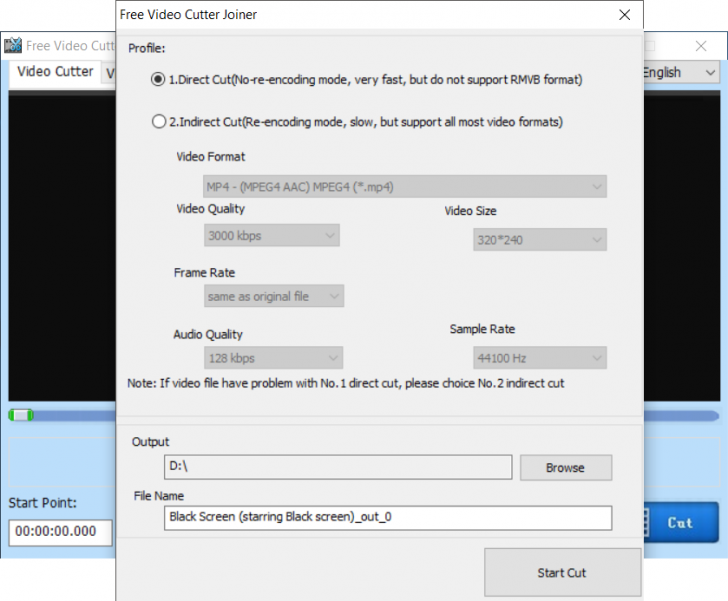Click the File Name input field
The height and width of the screenshot is (601, 728).
(x=388, y=517)
